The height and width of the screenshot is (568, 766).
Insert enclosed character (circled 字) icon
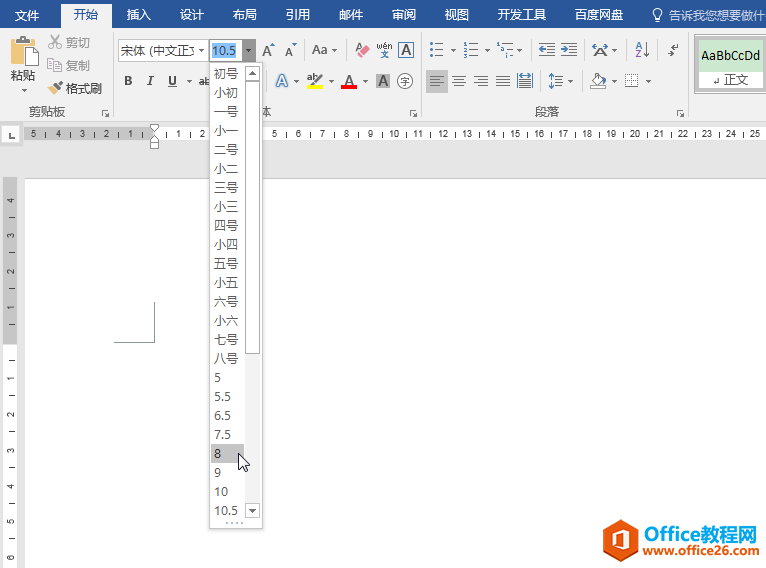point(405,81)
